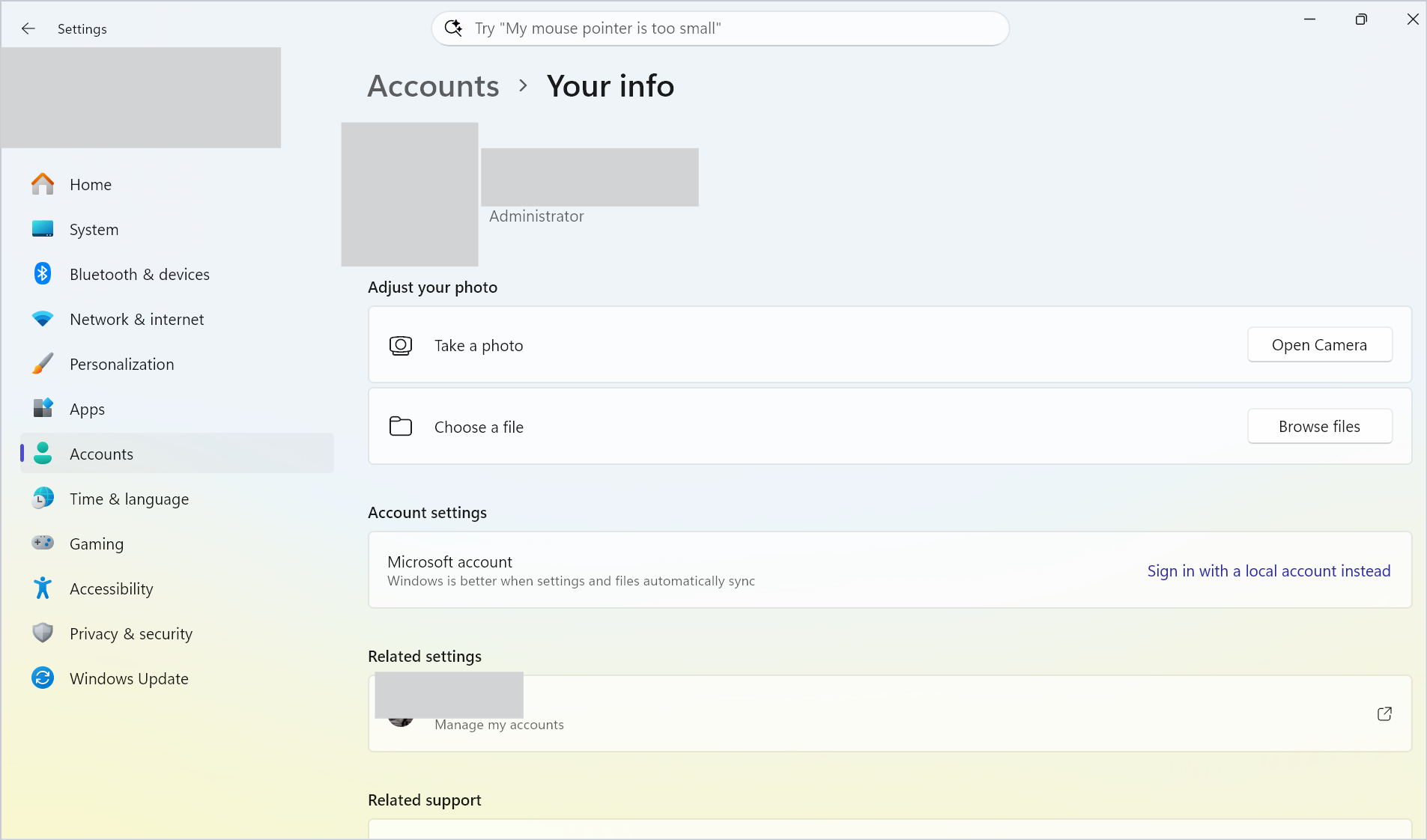1427x840 pixels.
Task: Click the Accessibility figure icon
Action: [x=43, y=588]
